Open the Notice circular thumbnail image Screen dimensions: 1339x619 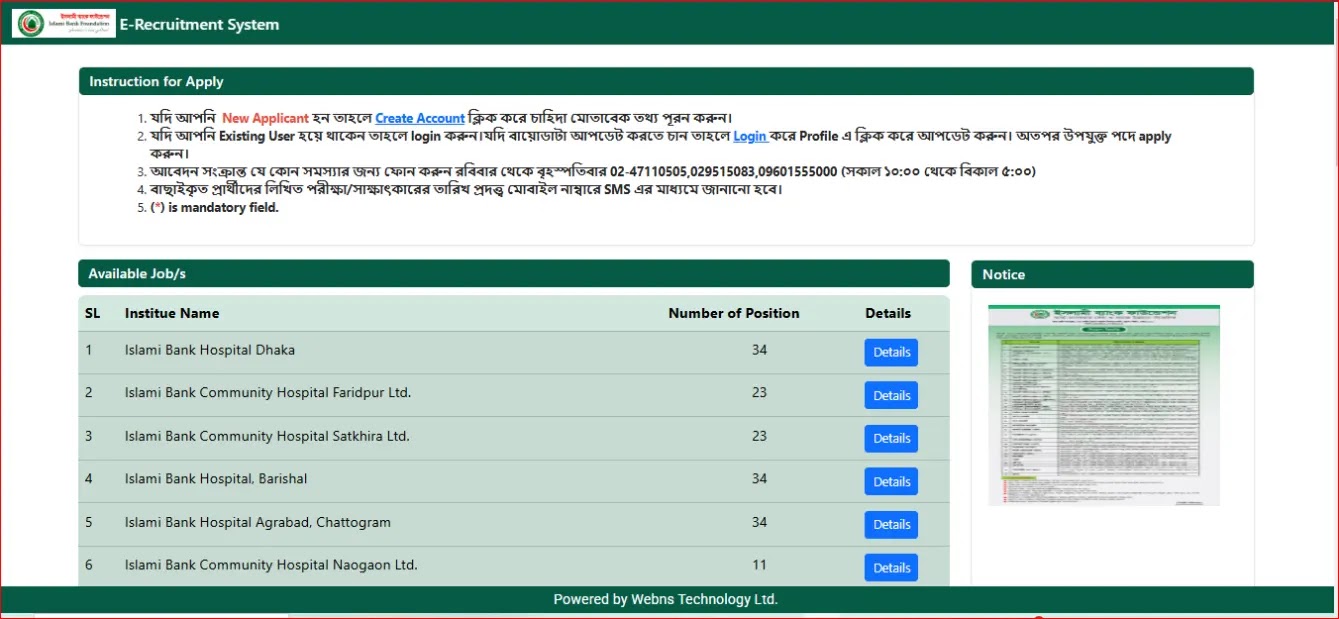coord(1104,405)
